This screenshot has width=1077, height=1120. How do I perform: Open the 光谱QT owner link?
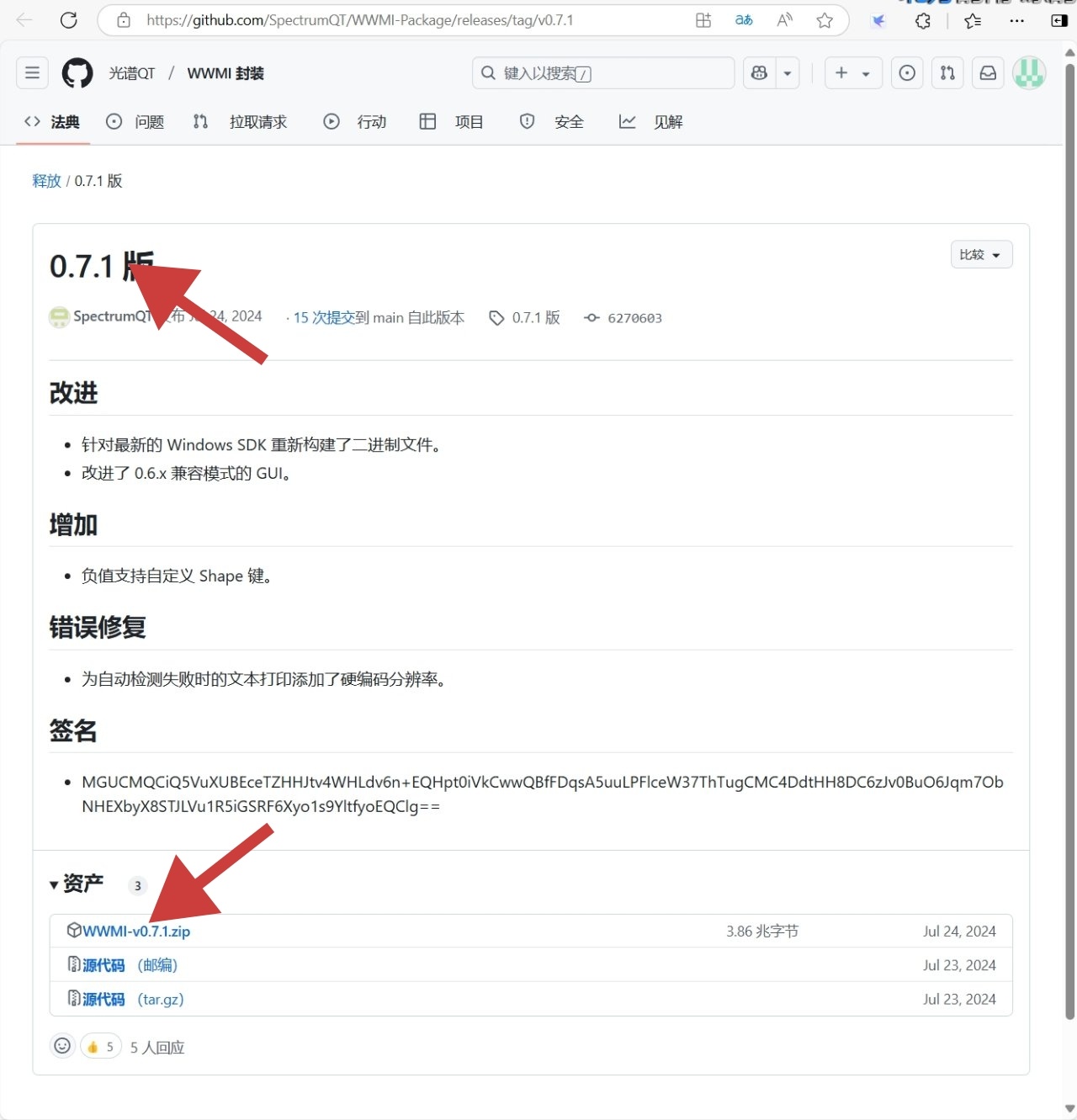pyautogui.click(x=132, y=73)
